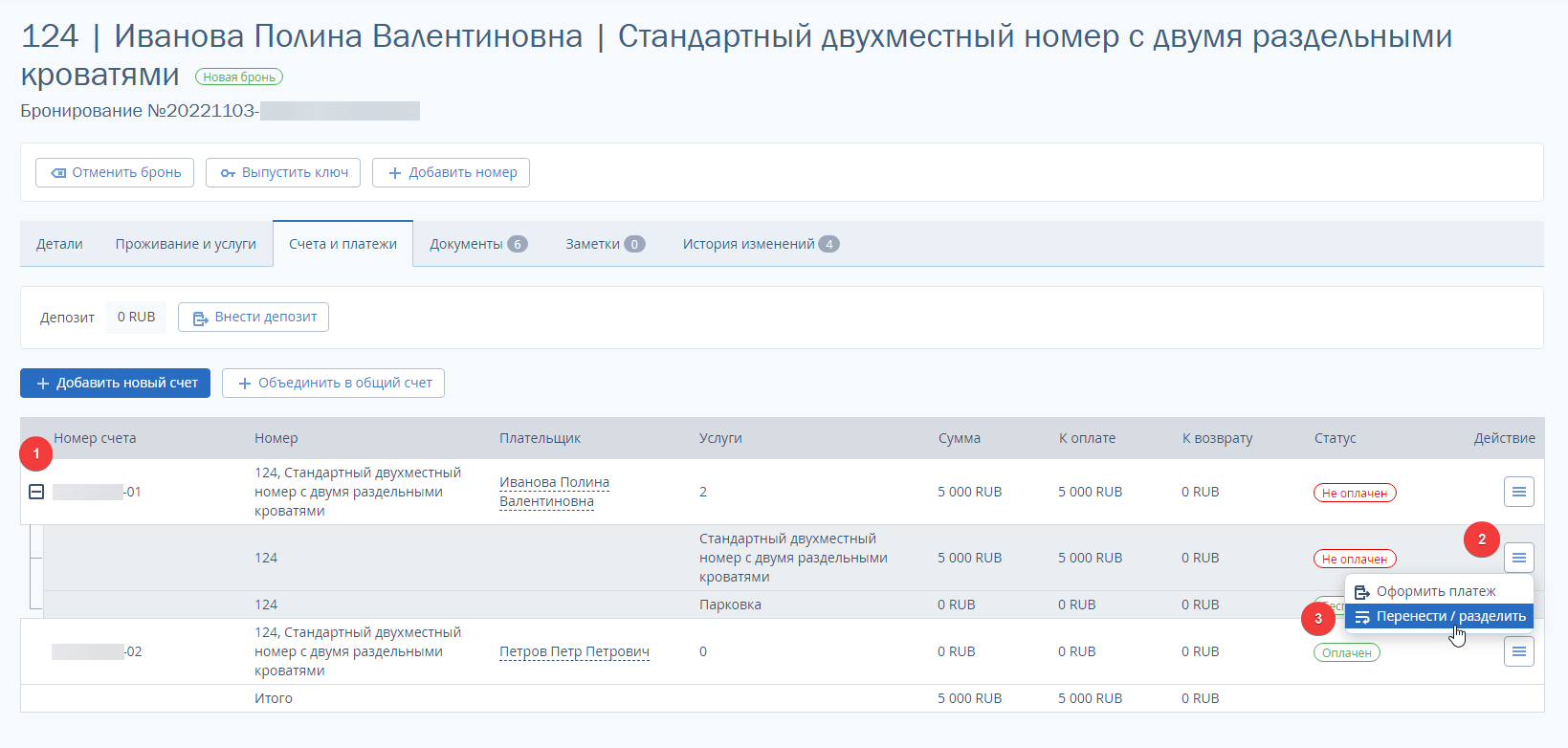Click Выпустить ключ button

[x=283, y=172]
